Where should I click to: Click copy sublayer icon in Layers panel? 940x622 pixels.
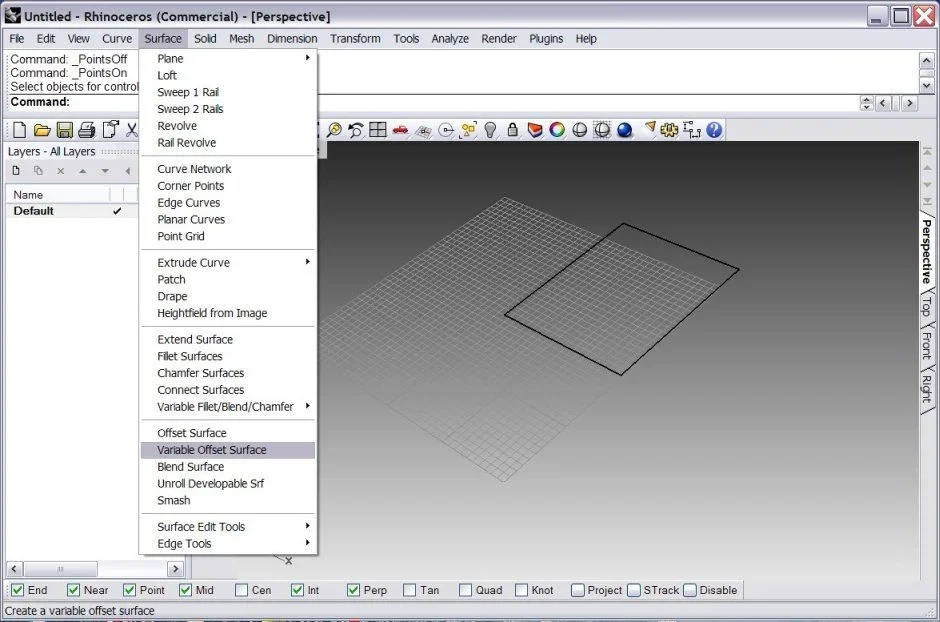(38, 171)
